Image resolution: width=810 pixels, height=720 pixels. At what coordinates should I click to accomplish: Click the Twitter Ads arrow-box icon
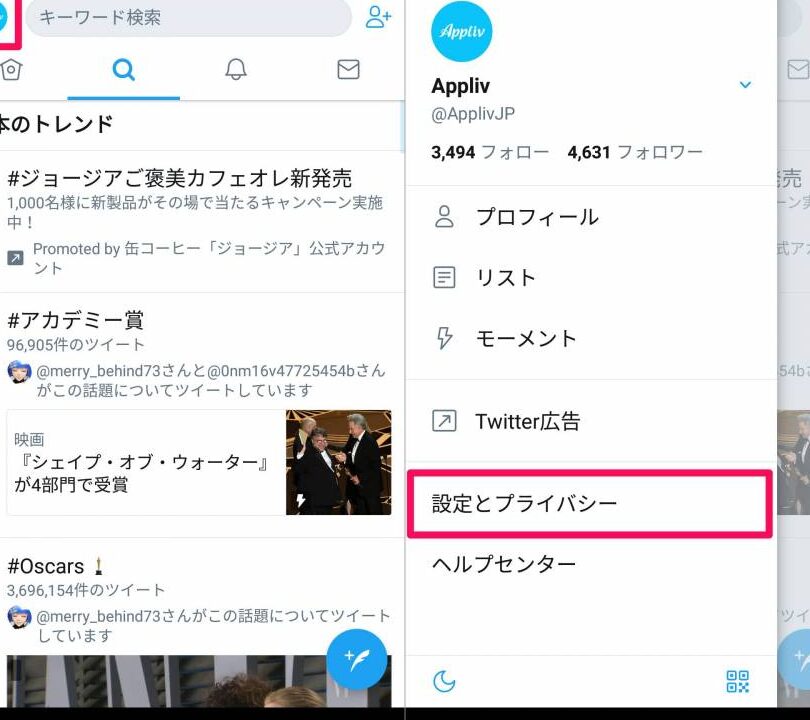[x=444, y=421]
